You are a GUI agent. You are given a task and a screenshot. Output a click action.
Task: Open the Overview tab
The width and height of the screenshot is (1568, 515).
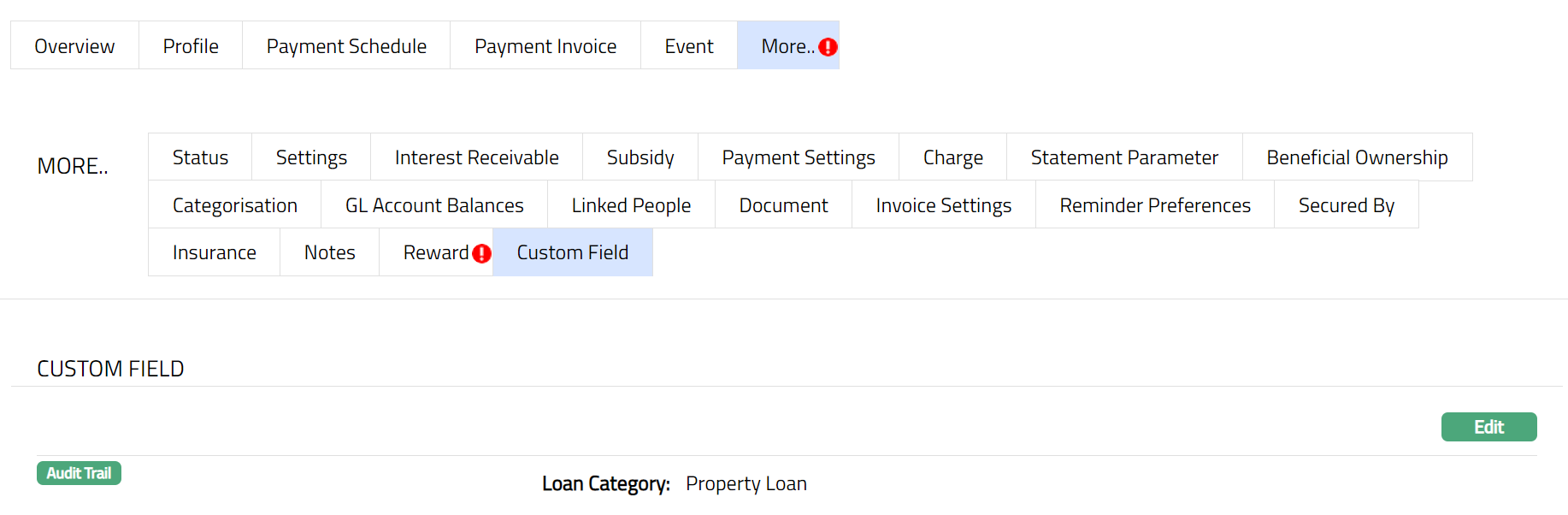click(x=74, y=46)
